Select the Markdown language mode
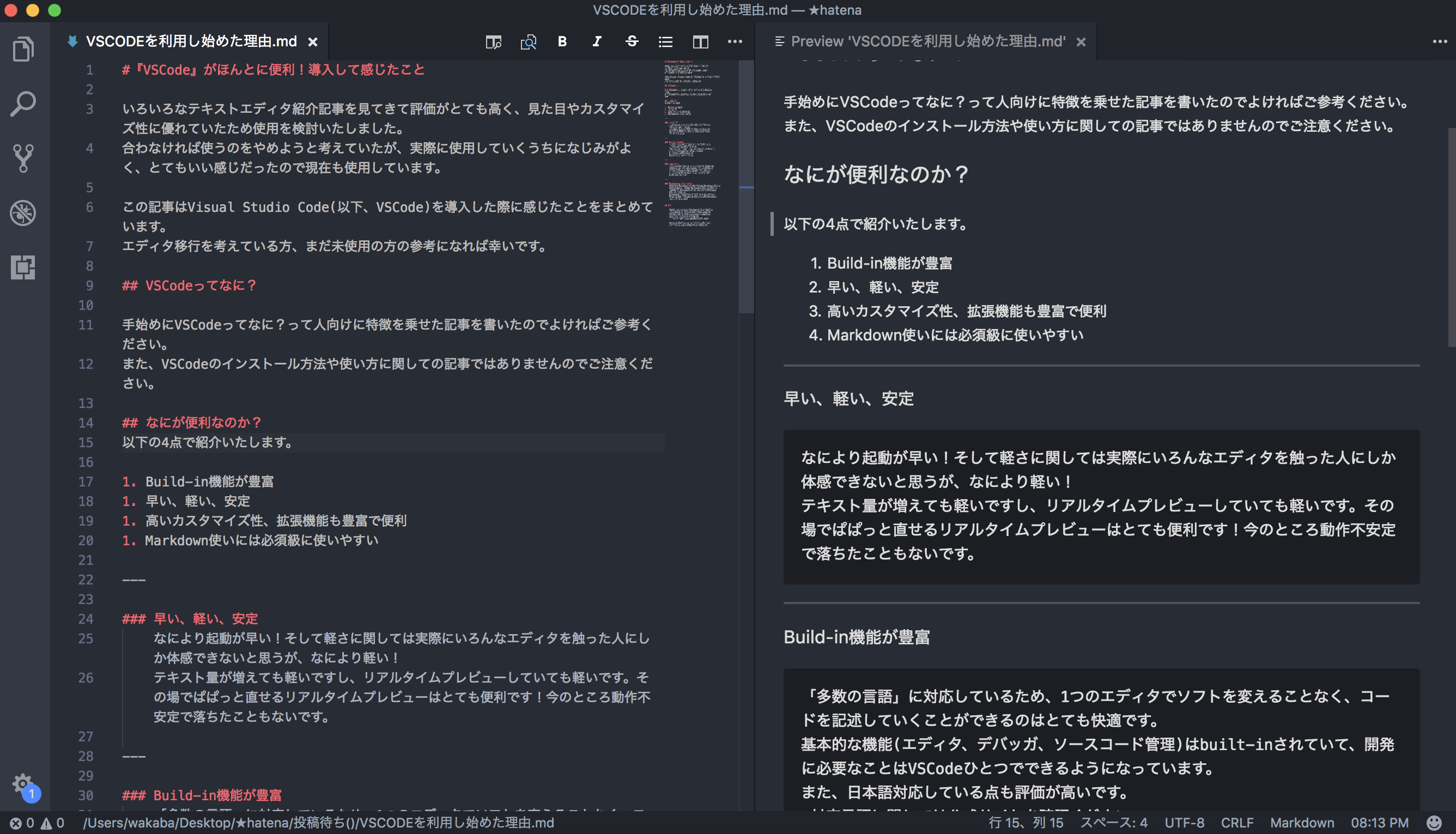The height and width of the screenshot is (834, 1456). pos(1302,823)
